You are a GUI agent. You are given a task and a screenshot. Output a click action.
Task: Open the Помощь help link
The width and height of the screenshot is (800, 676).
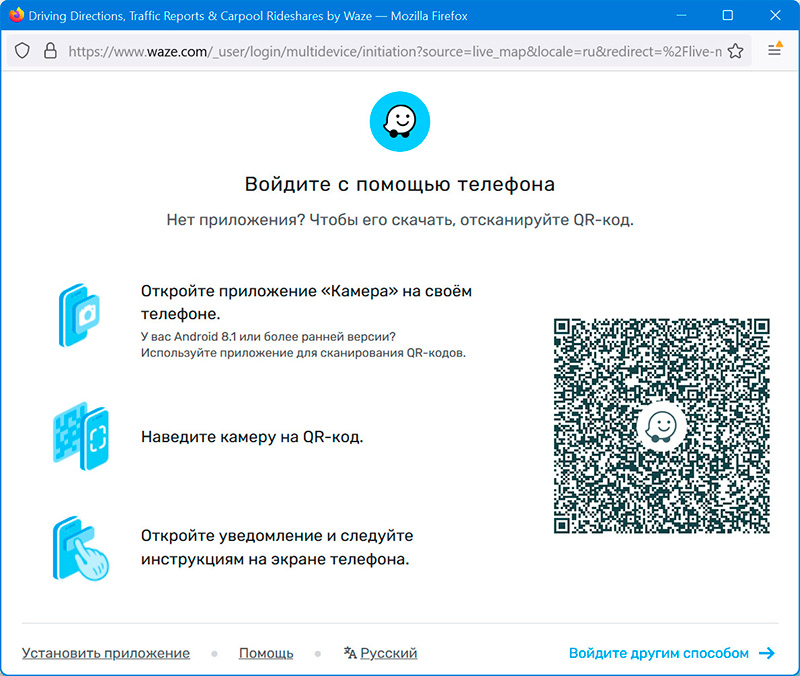[266, 653]
